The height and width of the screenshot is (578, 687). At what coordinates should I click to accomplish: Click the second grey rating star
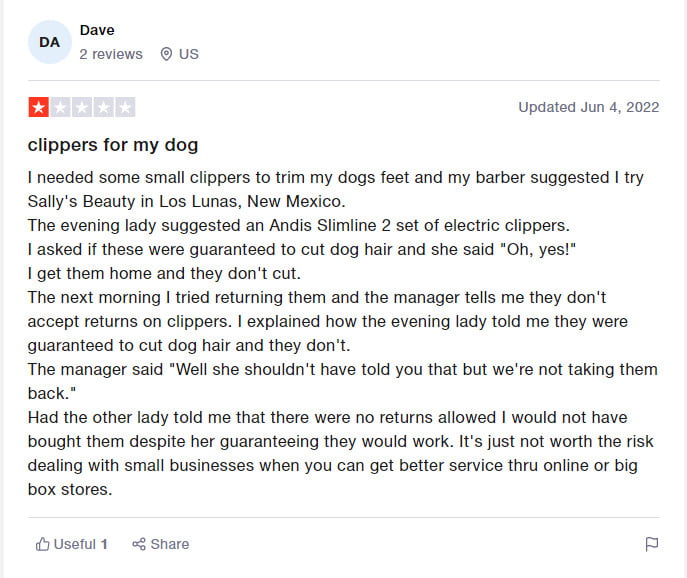pyautogui.click(x=60, y=107)
